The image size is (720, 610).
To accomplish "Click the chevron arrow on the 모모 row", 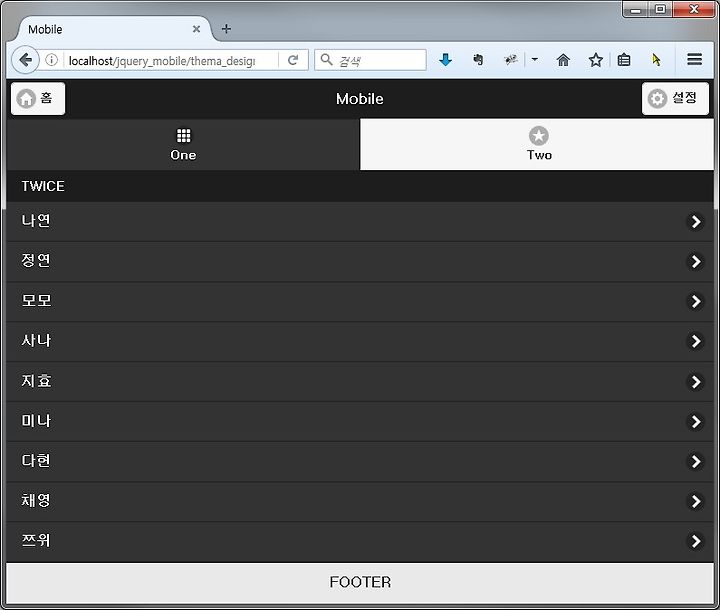I will coord(696,301).
